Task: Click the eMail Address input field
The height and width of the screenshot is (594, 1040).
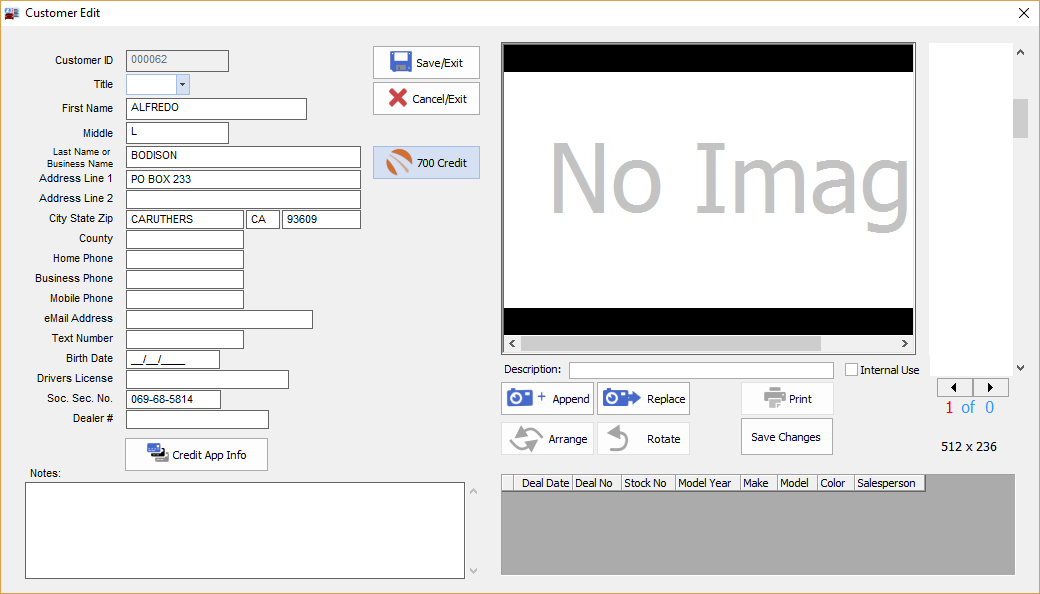Action: (x=219, y=319)
